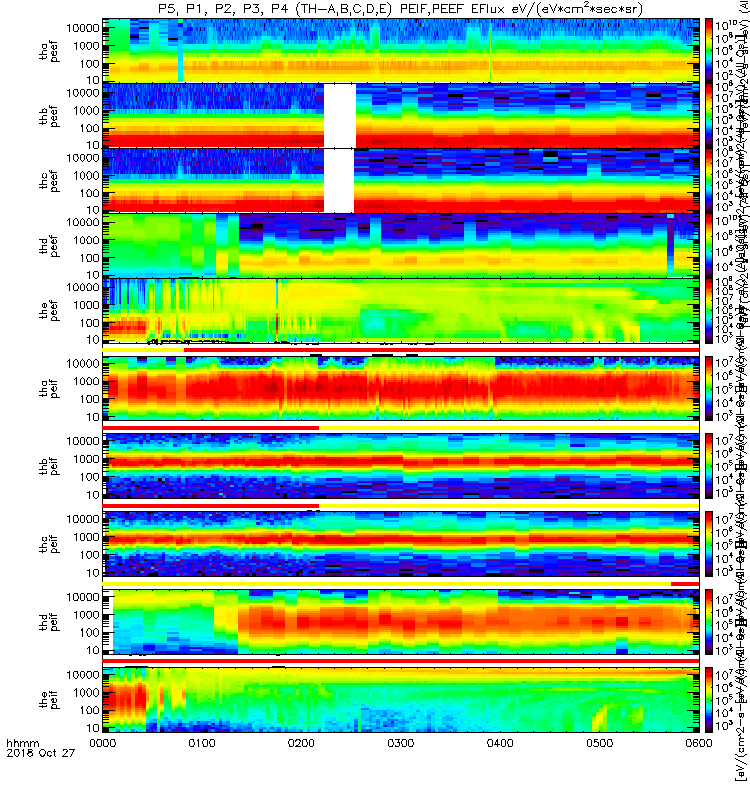750x800 pixels.
Task: Click the thd peif ion spectrogram panel
Action: coord(401,621)
